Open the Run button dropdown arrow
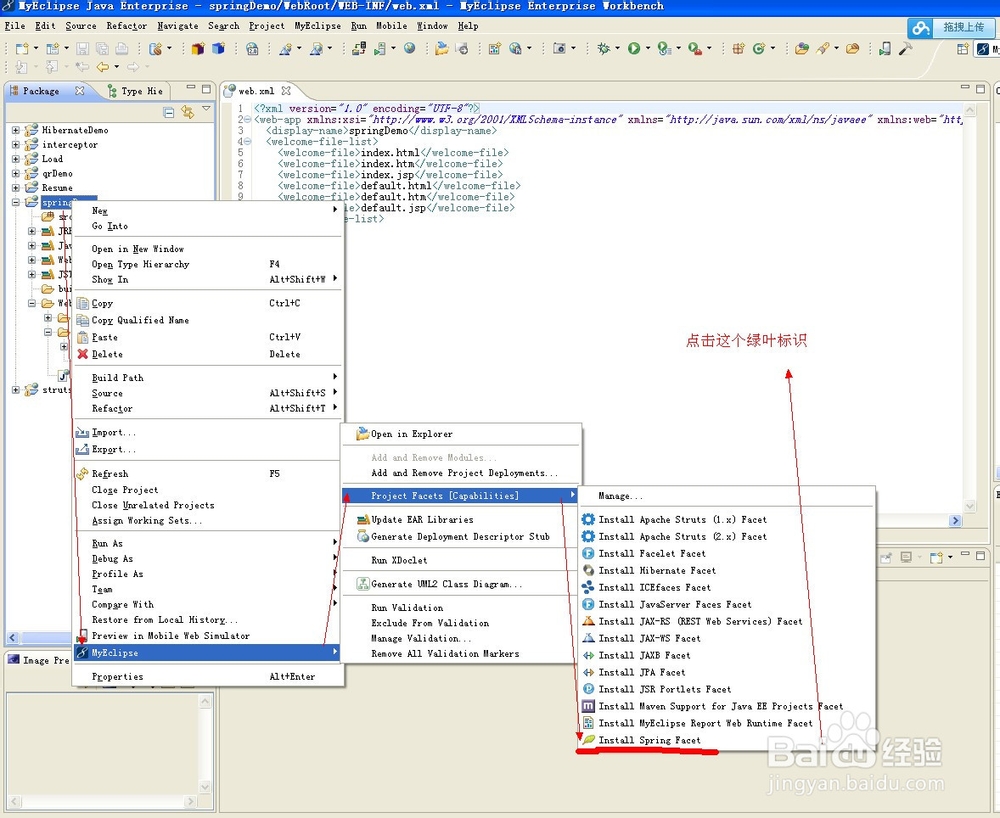 point(647,48)
